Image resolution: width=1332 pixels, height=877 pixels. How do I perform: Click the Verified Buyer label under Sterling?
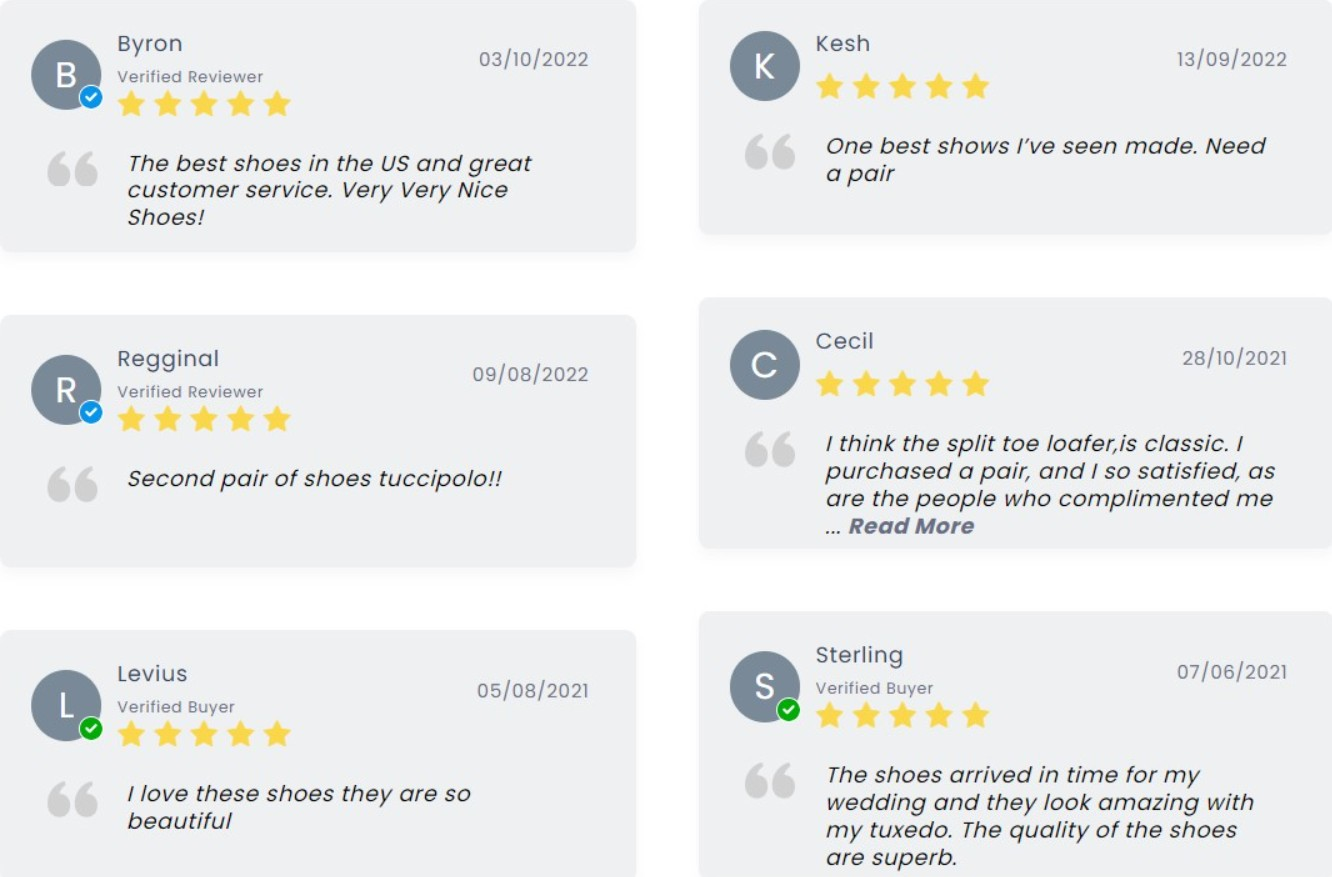point(874,688)
